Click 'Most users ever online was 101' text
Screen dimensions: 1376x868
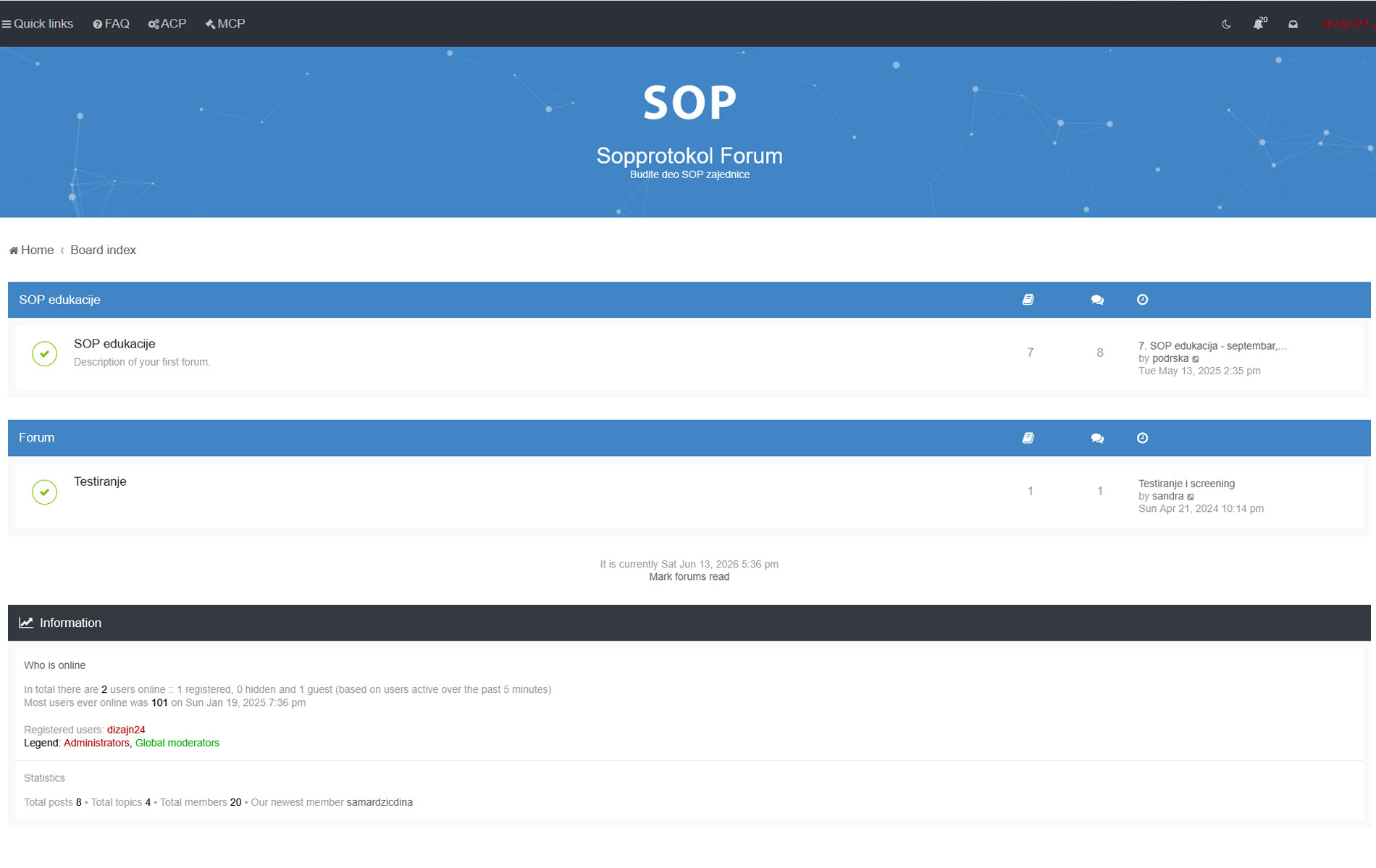(96, 702)
